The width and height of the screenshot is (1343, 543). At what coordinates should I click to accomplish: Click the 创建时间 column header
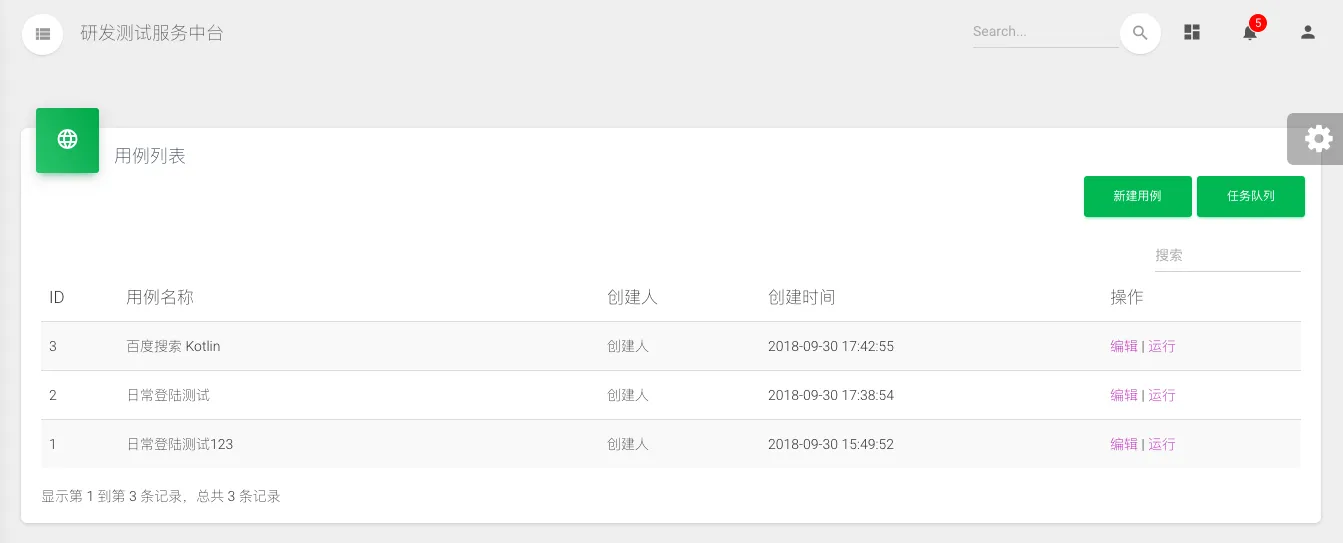point(801,297)
